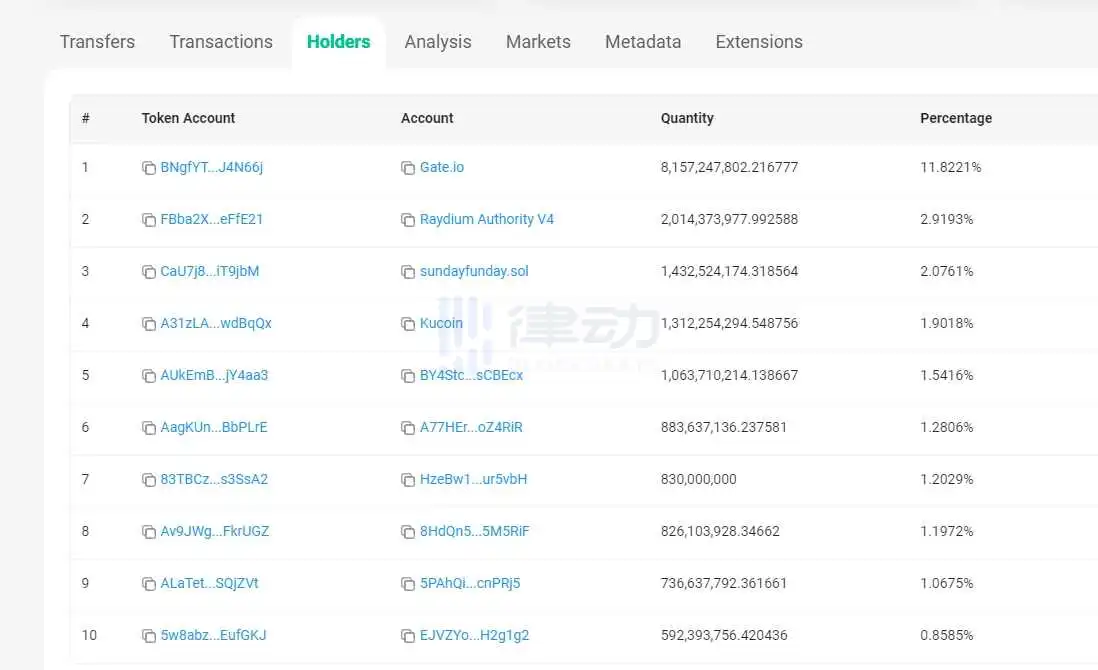Screen dimensions: 1098x670
Task: Select quantity 8,157,247,802.216777
Action: pyautogui.click(x=729, y=167)
